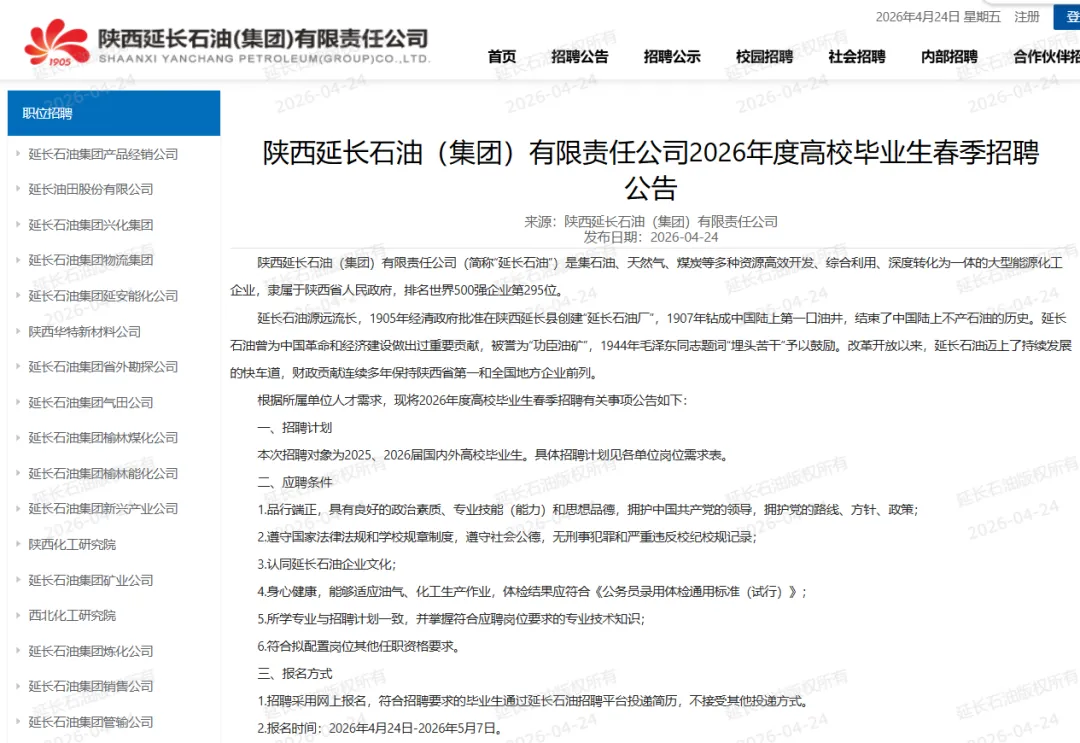Viewport: 1080px width, 743px height.
Task: Click the 来源 source line
Action: click(651, 222)
